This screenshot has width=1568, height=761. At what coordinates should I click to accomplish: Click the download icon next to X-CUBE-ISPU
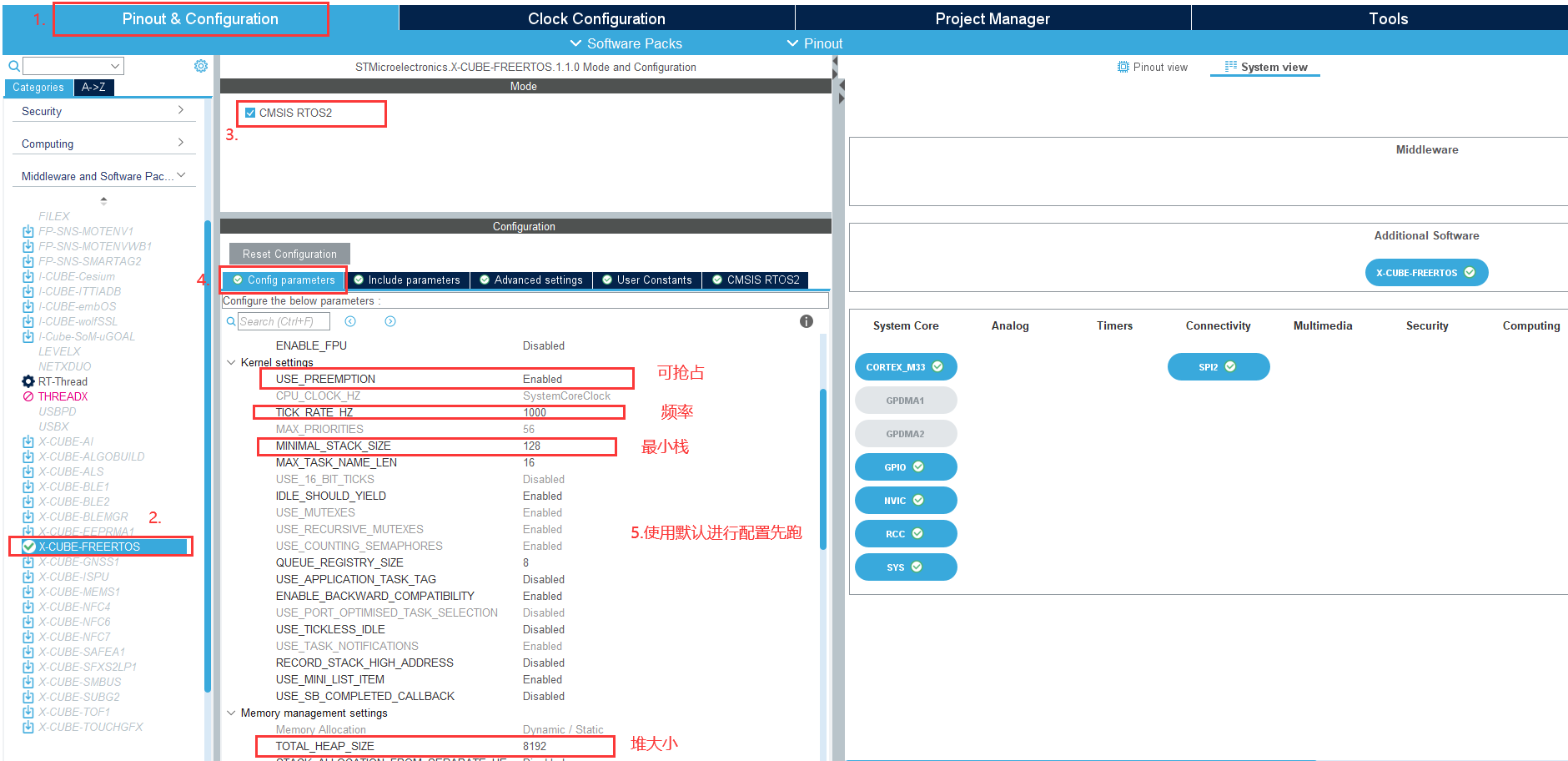coord(28,577)
